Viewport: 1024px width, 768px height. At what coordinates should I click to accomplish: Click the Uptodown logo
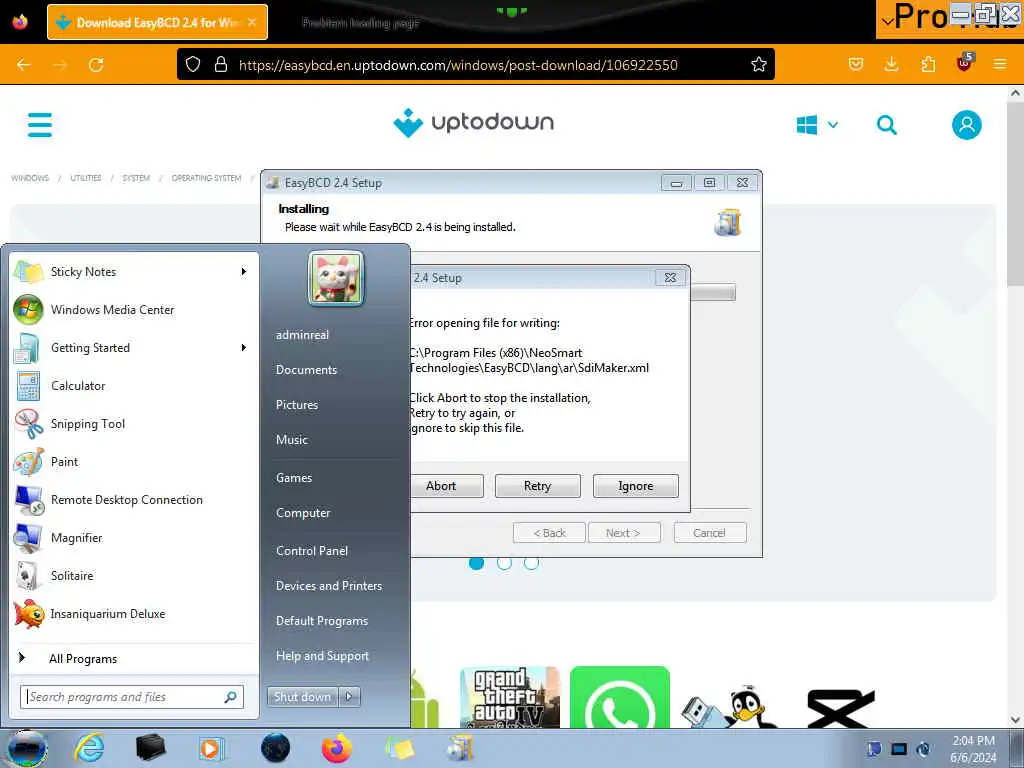coord(473,123)
